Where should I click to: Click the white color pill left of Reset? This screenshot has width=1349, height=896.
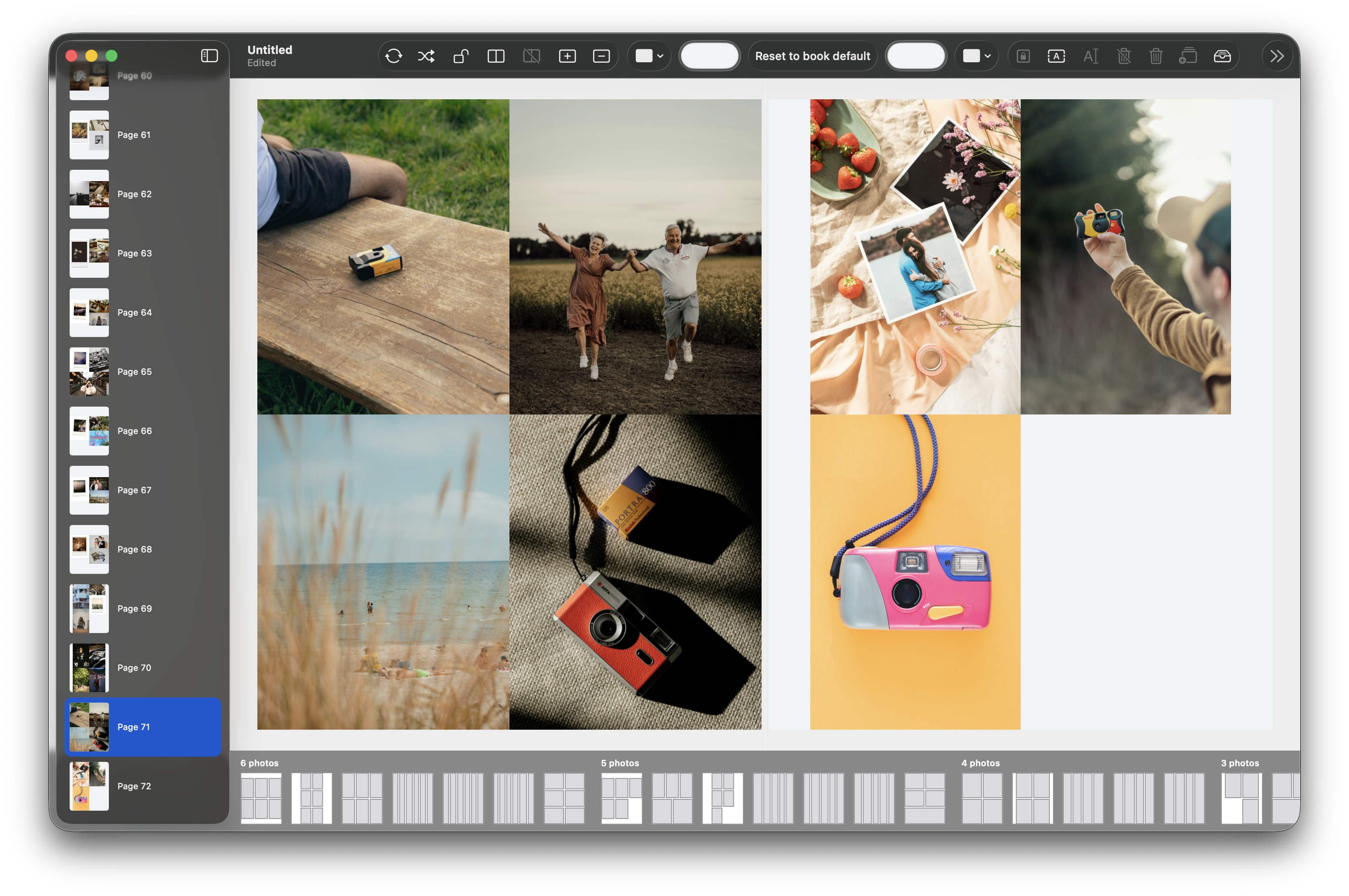coord(710,56)
